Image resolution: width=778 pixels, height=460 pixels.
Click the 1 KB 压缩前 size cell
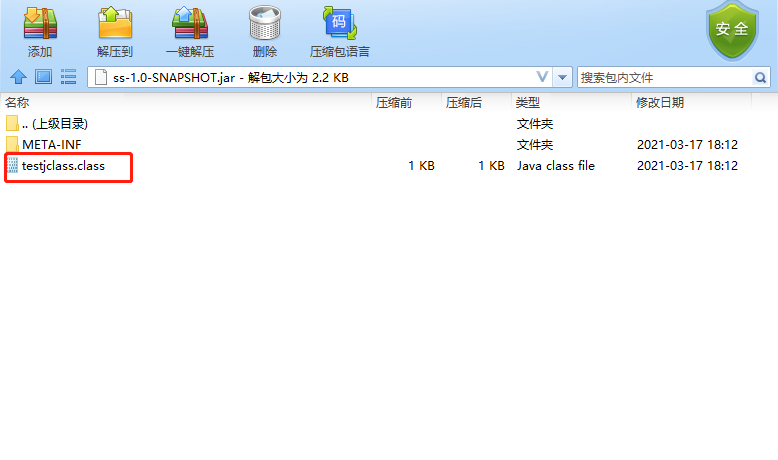(x=421, y=166)
